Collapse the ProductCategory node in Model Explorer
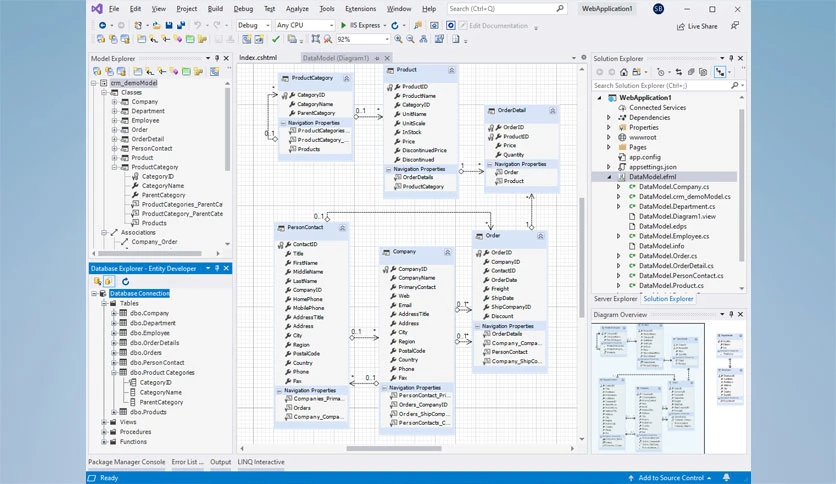The width and height of the screenshot is (836, 484). click(x=114, y=167)
